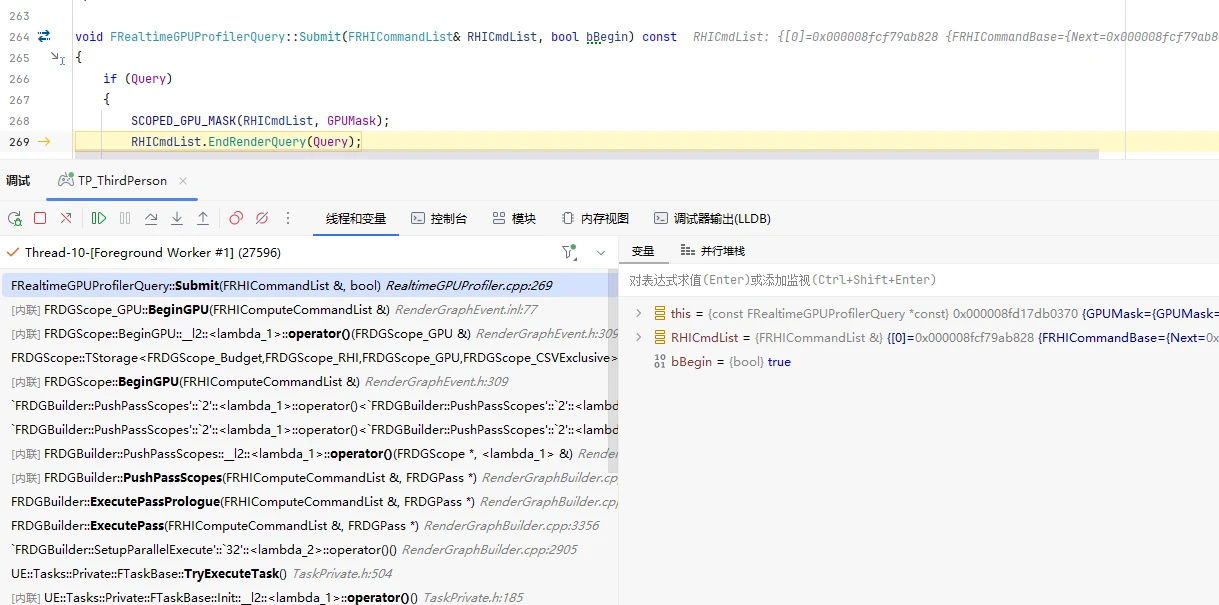Click the execution point arrow on line 269
Viewport: 1219px width, 605px height.
tap(44, 142)
